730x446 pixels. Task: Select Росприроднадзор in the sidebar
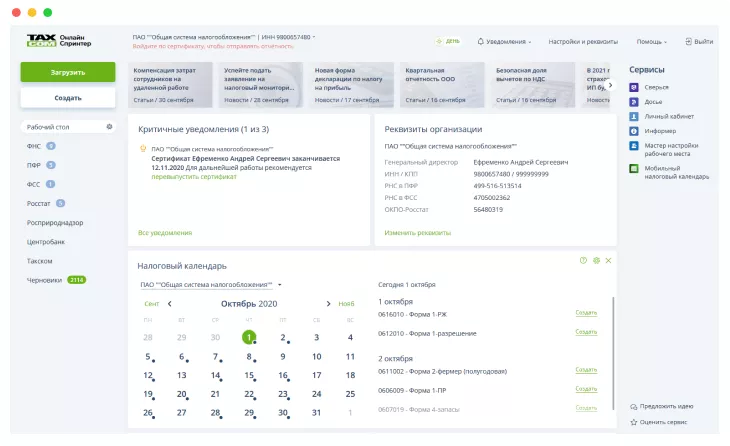[x=55, y=223]
